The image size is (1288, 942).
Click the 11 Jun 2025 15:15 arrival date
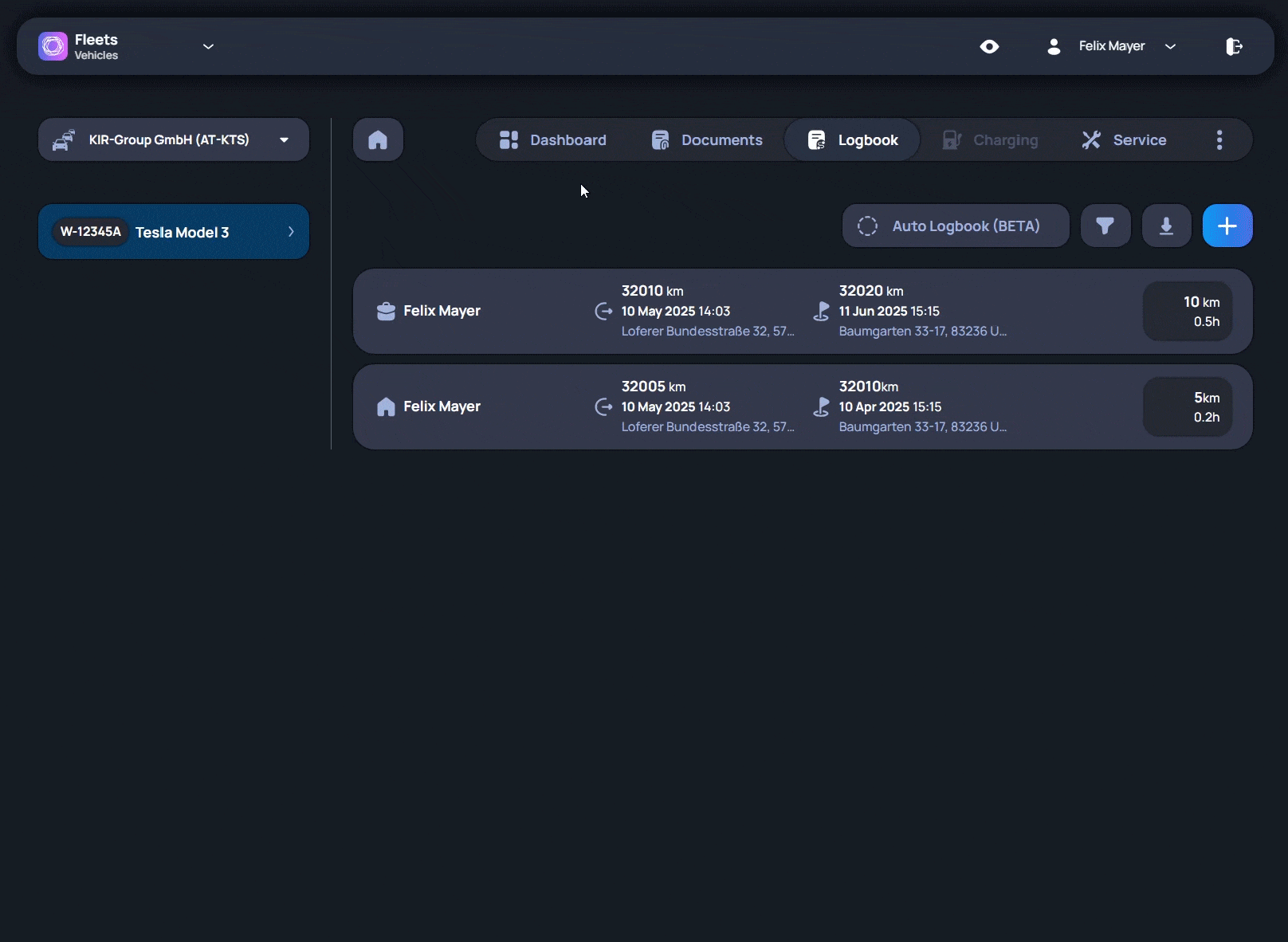(889, 311)
